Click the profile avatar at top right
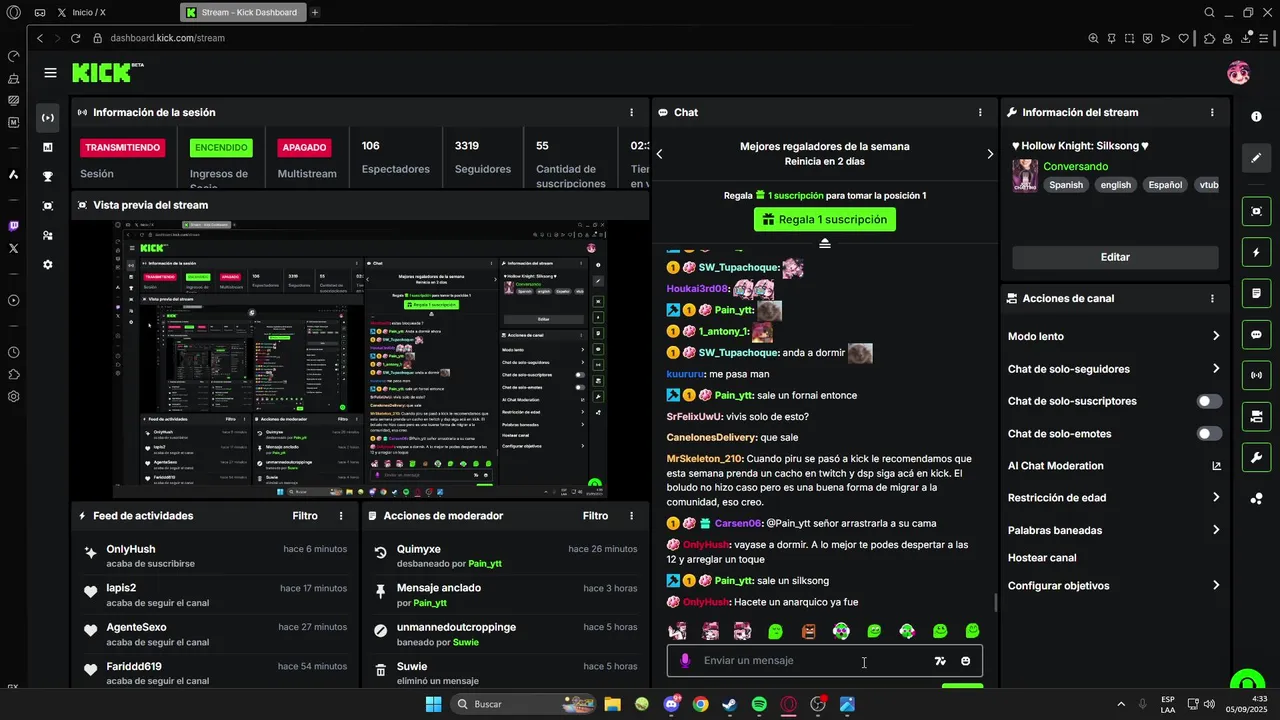This screenshot has width=1280, height=720. (1238, 73)
